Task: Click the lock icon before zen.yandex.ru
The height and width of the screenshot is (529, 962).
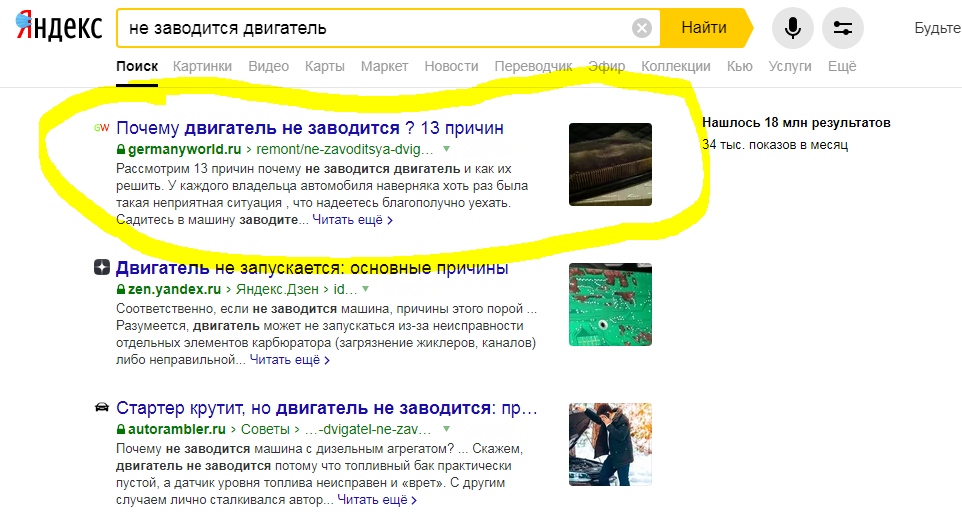Action: pos(121,289)
